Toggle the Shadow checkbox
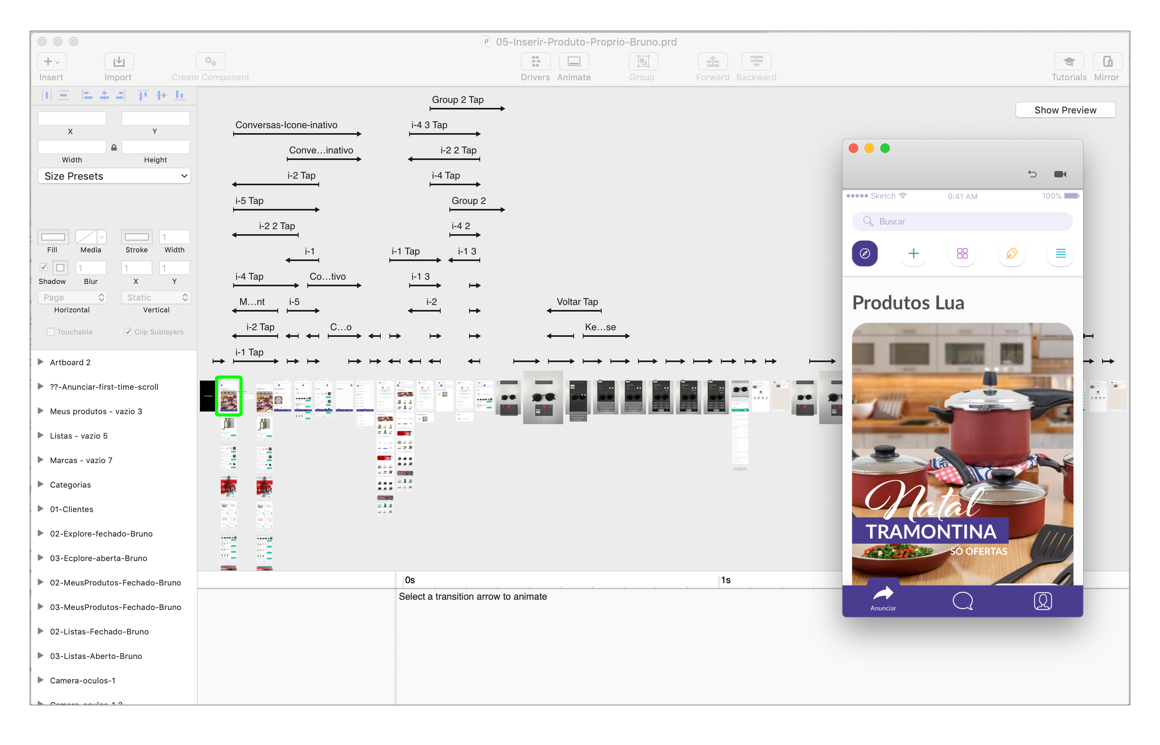The height and width of the screenshot is (745, 1160). point(44,267)
